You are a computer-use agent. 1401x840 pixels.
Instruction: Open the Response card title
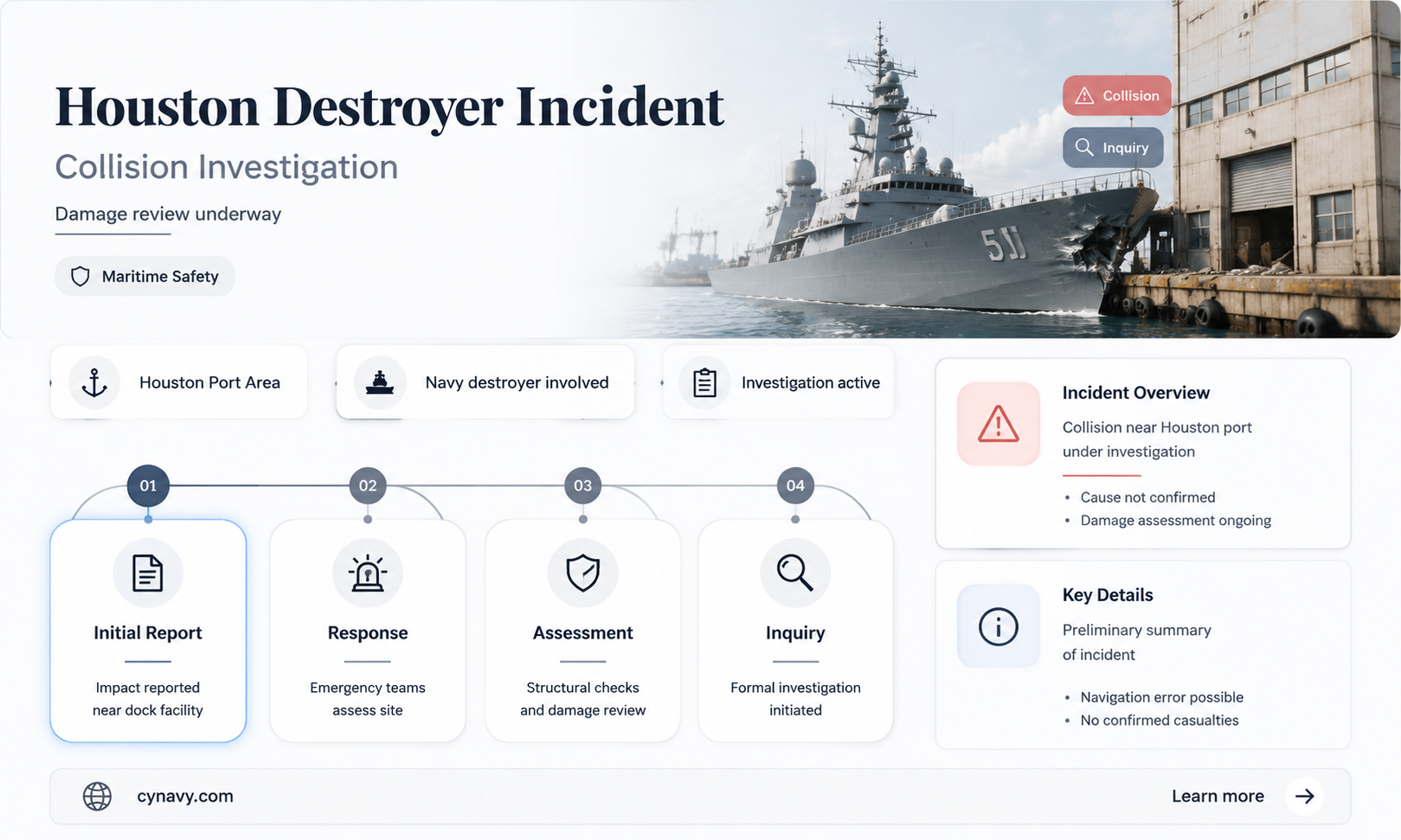click(368, 633)
